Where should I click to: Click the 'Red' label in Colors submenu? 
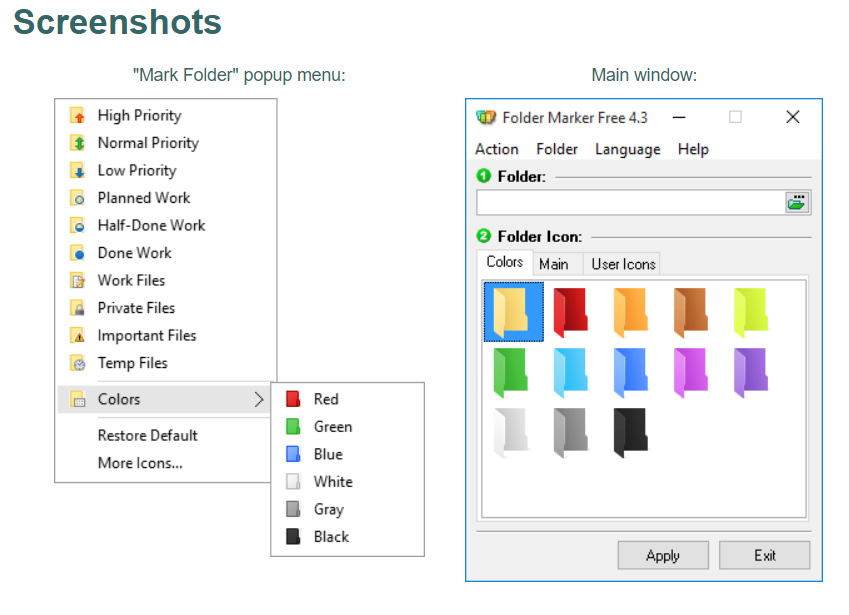coord(326,399)
